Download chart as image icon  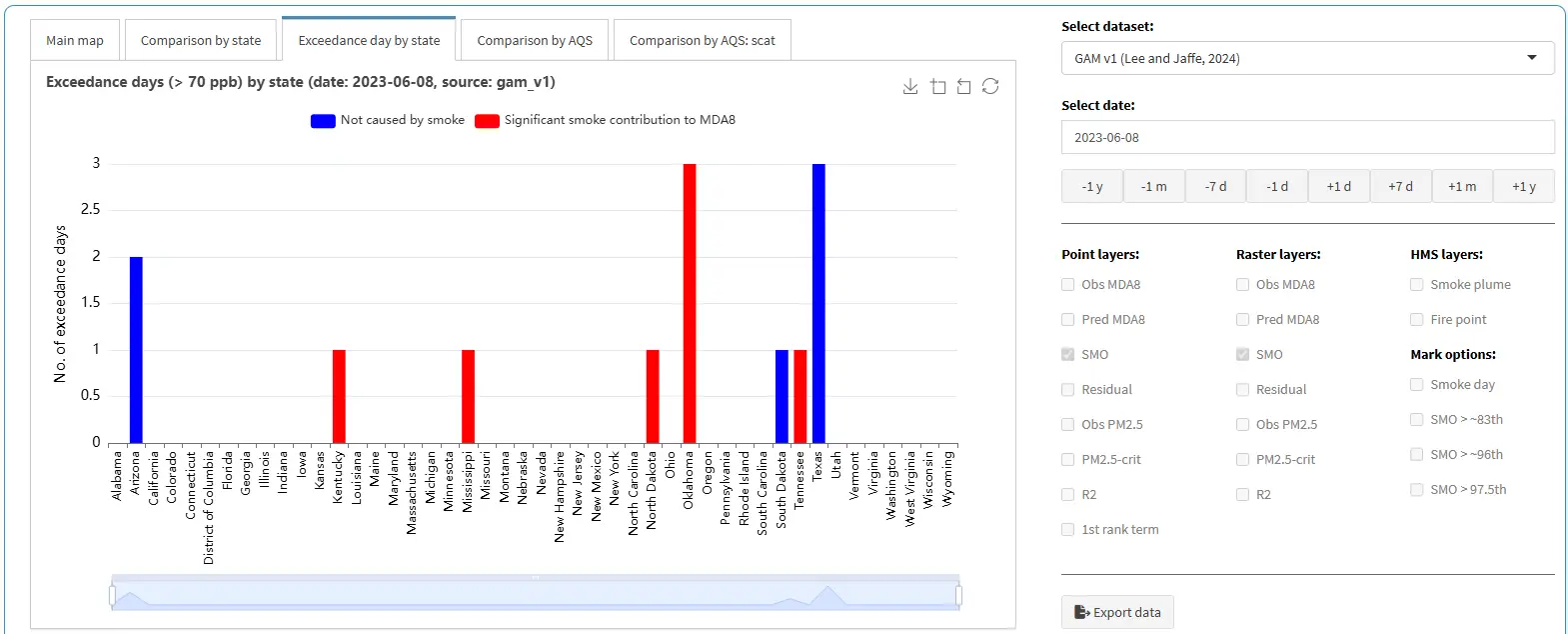(910, 87)
